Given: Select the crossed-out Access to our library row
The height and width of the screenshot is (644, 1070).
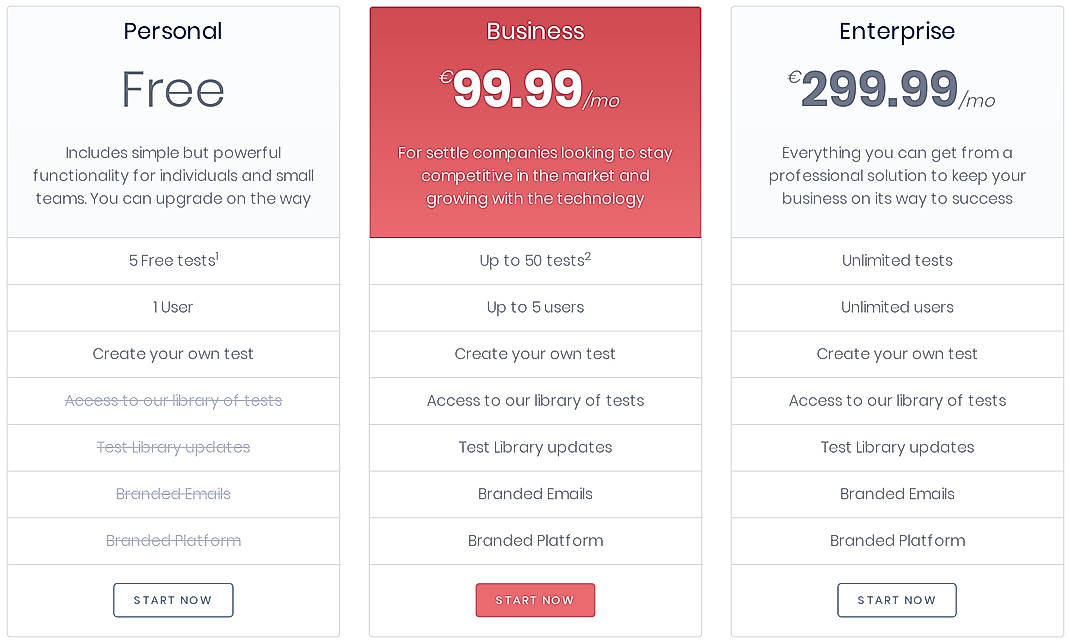Looking at the screenshot, I should [x=173, y=400].
